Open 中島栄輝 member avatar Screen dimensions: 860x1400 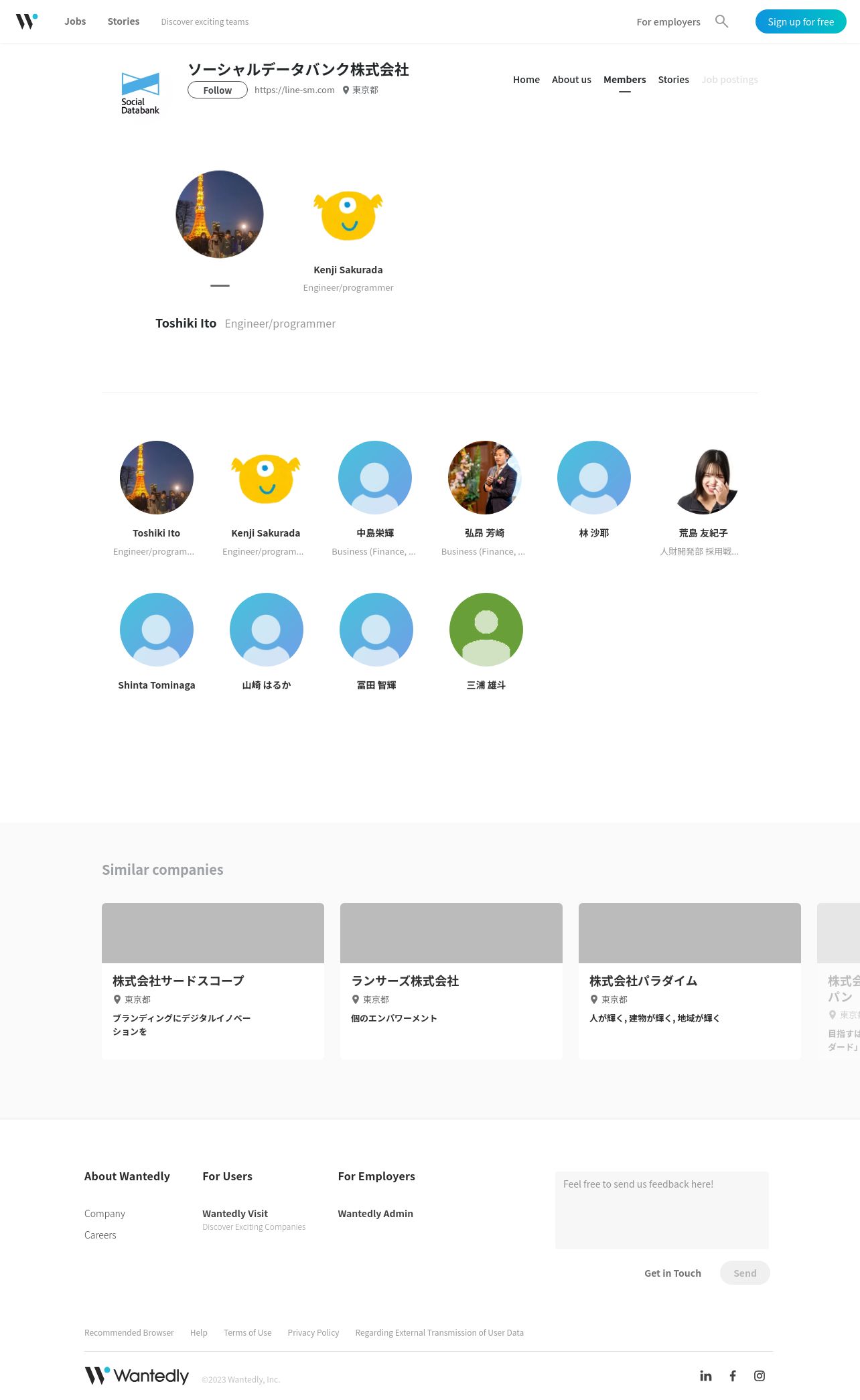click(375, 478)
